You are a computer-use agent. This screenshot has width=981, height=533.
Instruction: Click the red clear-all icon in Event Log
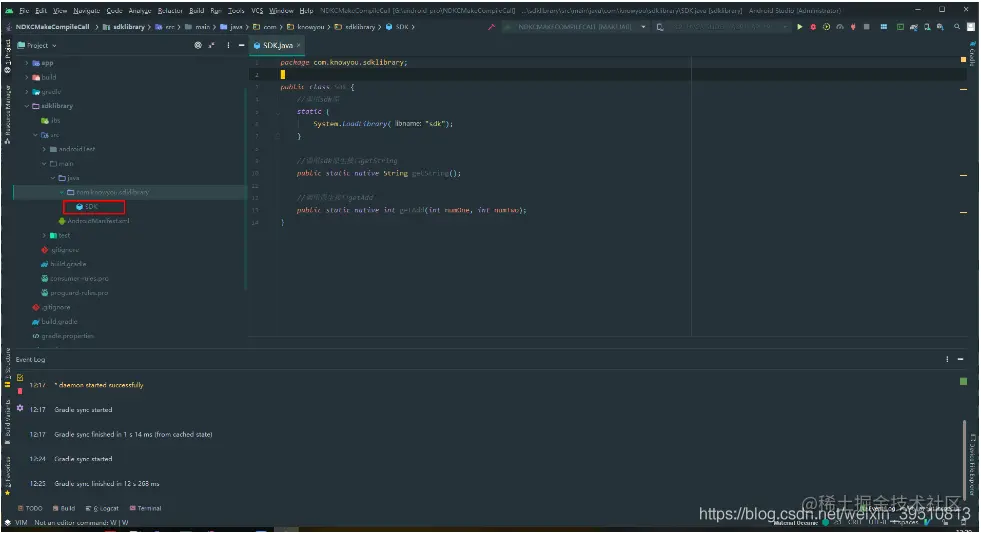pyautogui.click(x=20, y=391)
